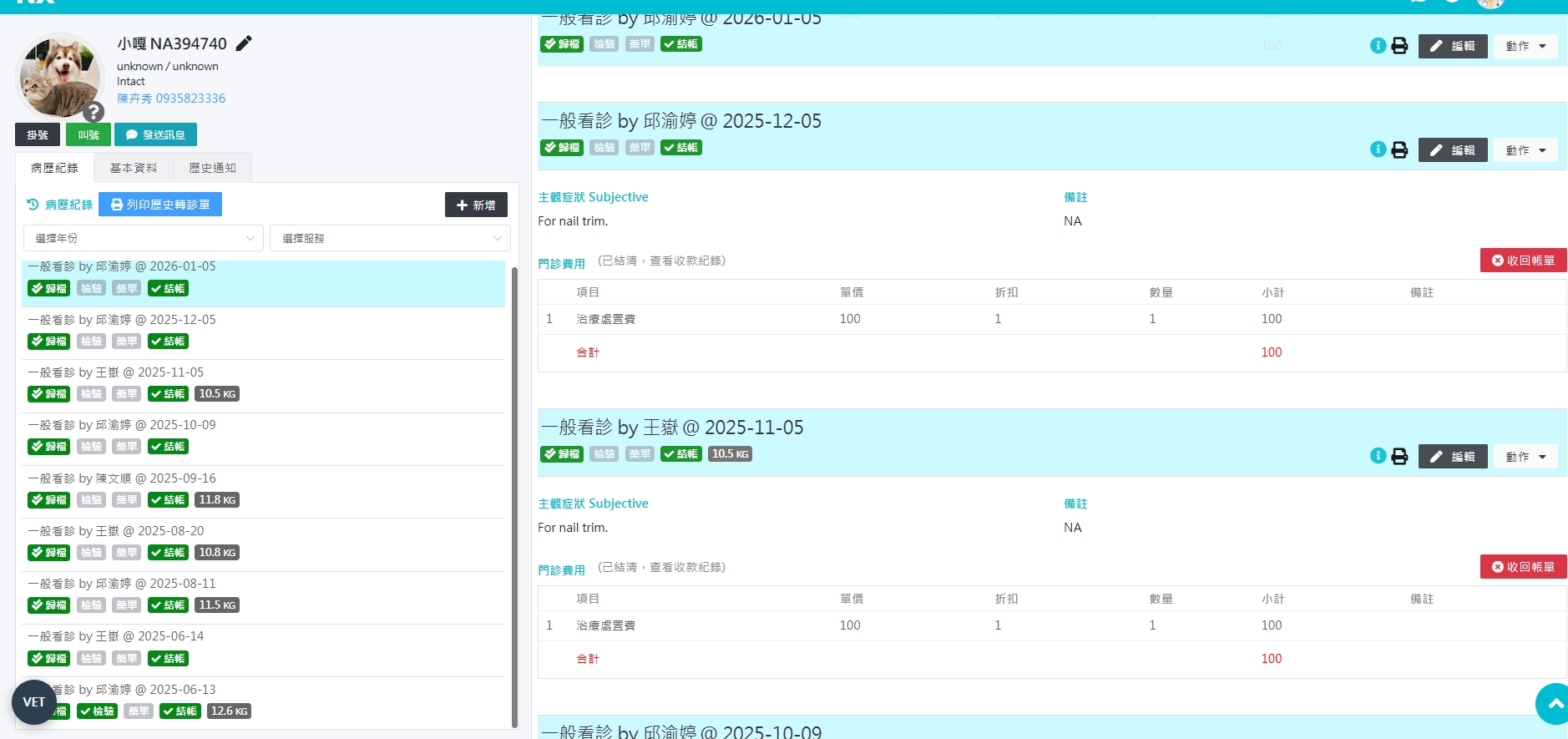Open the 選擇年份 dropdown
The height and width of the screenshot is (739, 1568).
144,238
